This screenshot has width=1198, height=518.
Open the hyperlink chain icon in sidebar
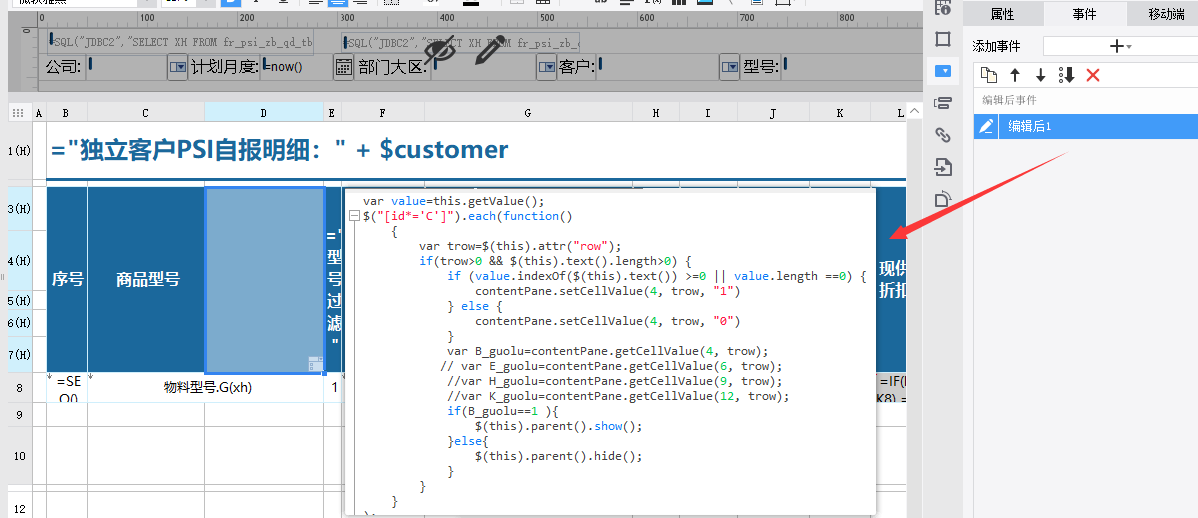click(943, 135)
